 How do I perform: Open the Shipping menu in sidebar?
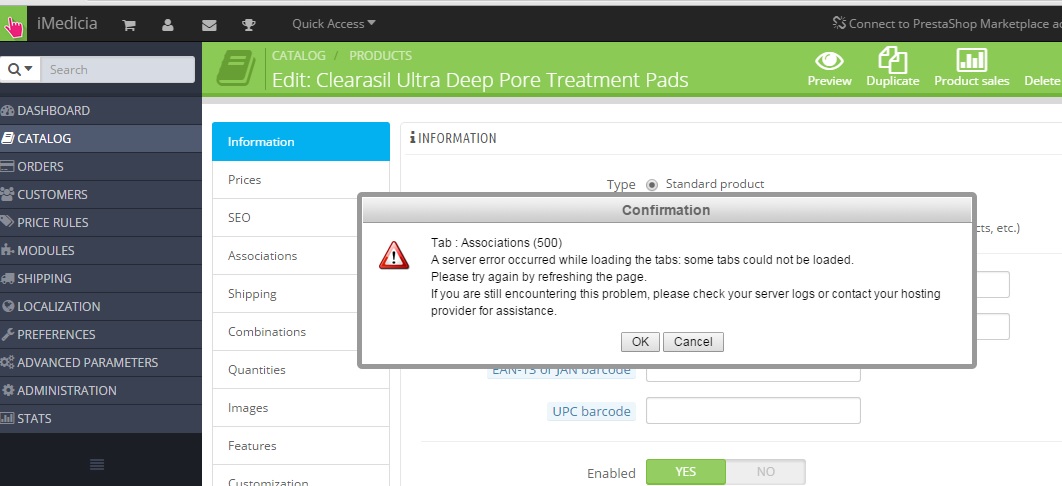(101, 278)
